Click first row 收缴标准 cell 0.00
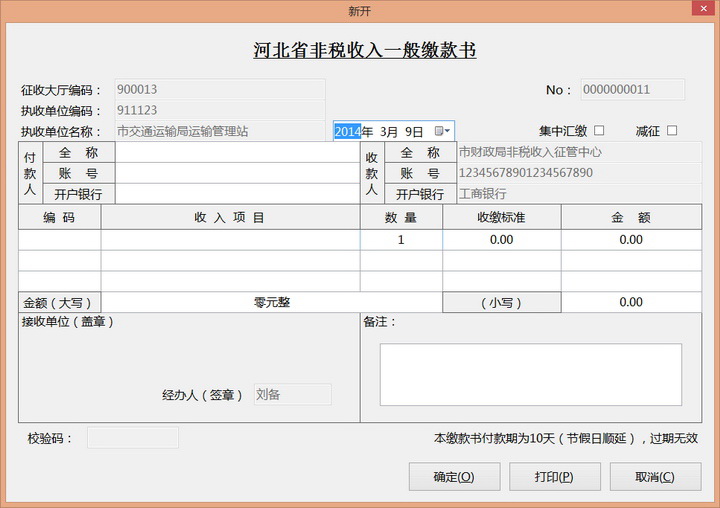The image size is (720, 508). point(501,240)
